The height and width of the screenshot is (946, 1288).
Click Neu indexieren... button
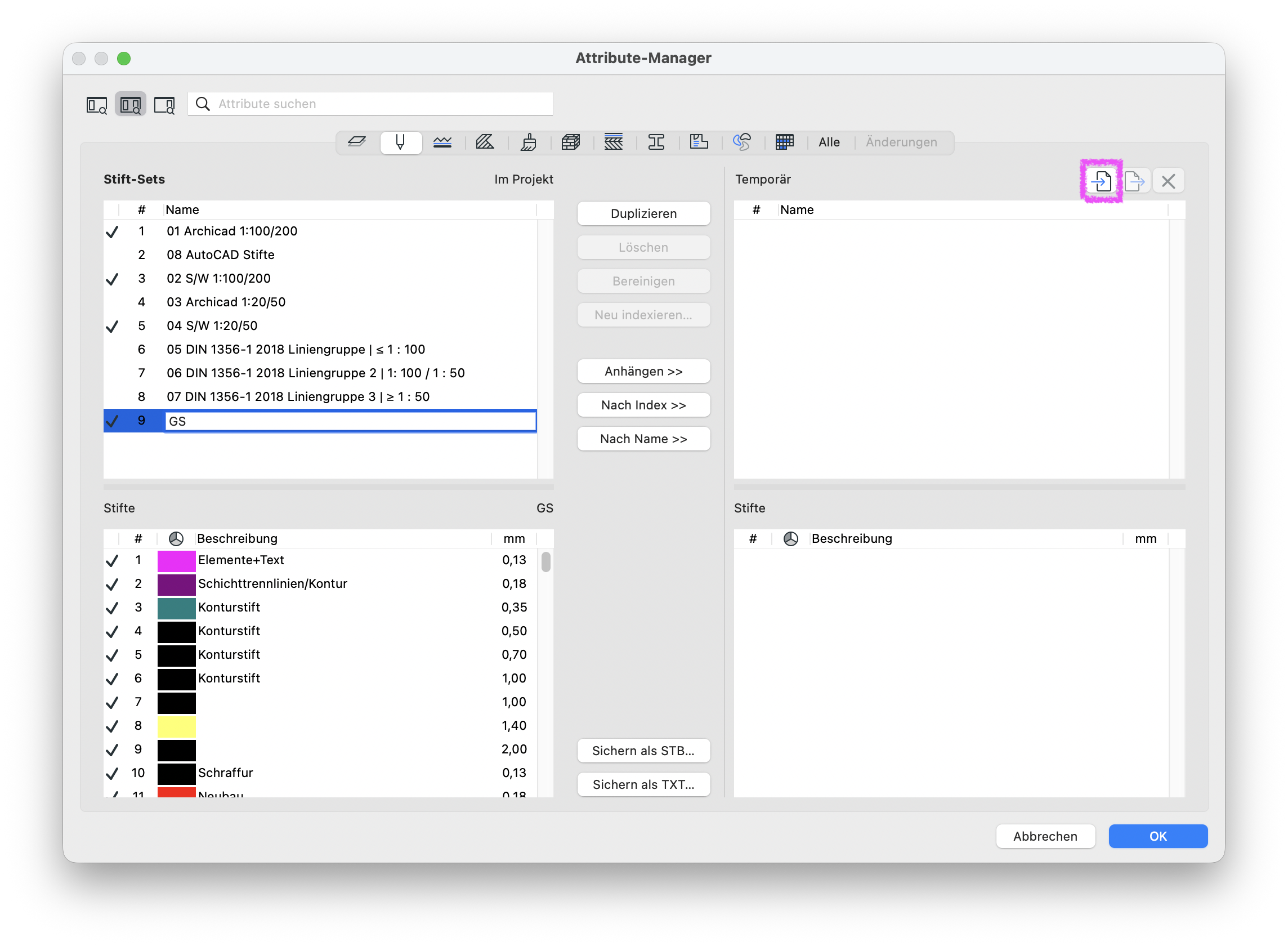tap(643, 315)
